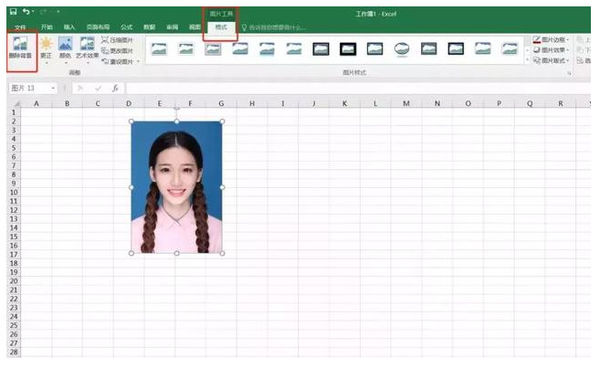This screenshot has height=368, width=600.
Task: Expand the Name Box dropdown arrow
Action: coord(53,88)
